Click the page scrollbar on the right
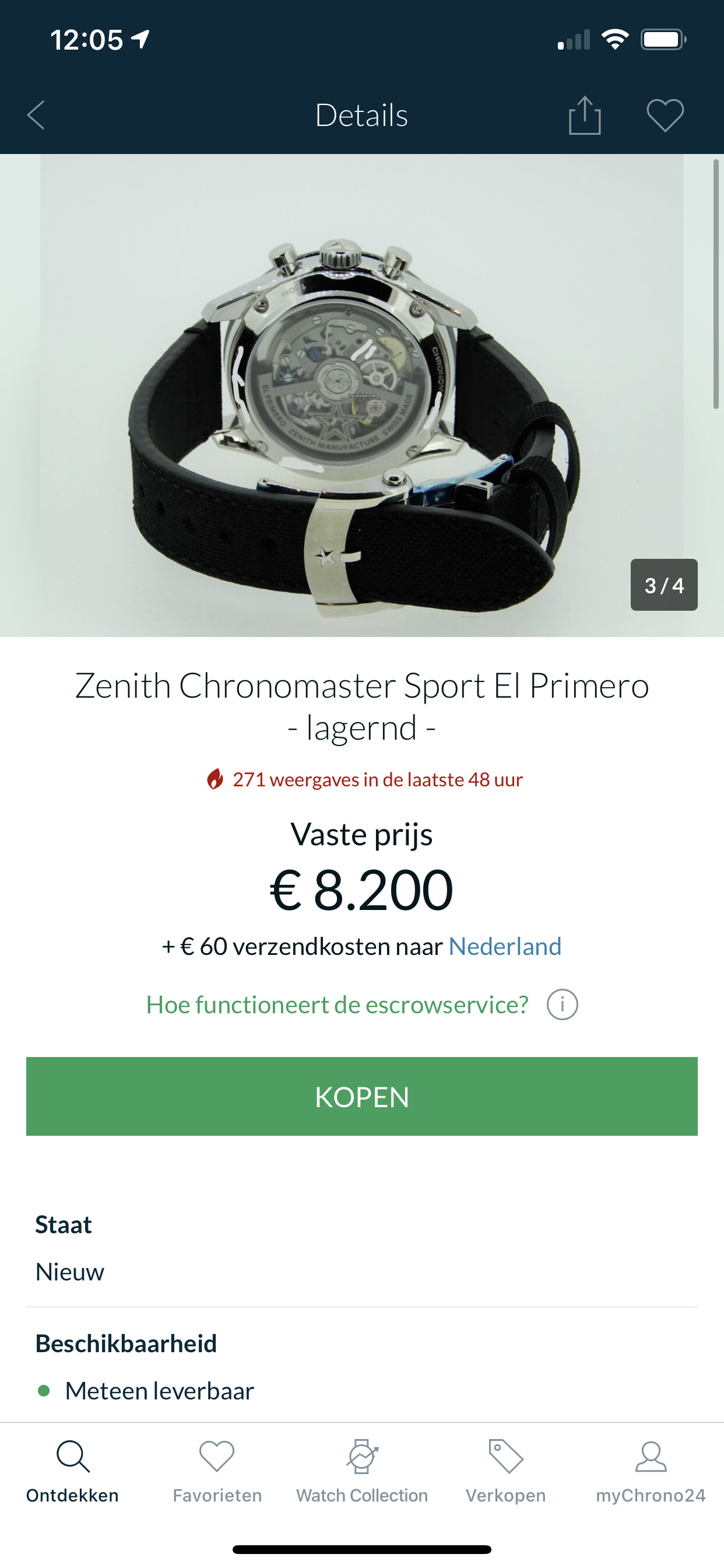724x1568 pixels. coord(716,283)
